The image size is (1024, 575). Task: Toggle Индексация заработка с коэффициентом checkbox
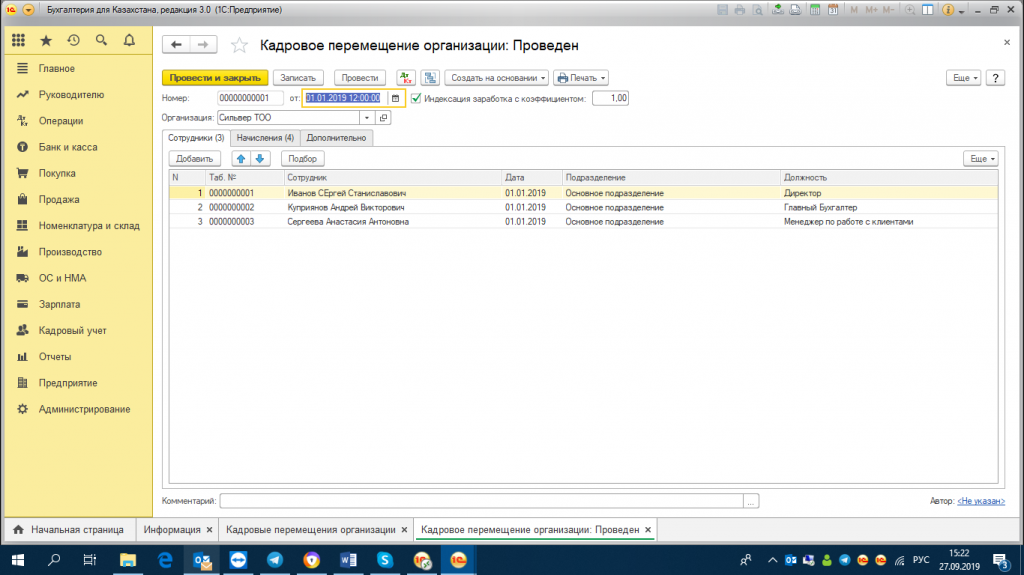[416, 98]
